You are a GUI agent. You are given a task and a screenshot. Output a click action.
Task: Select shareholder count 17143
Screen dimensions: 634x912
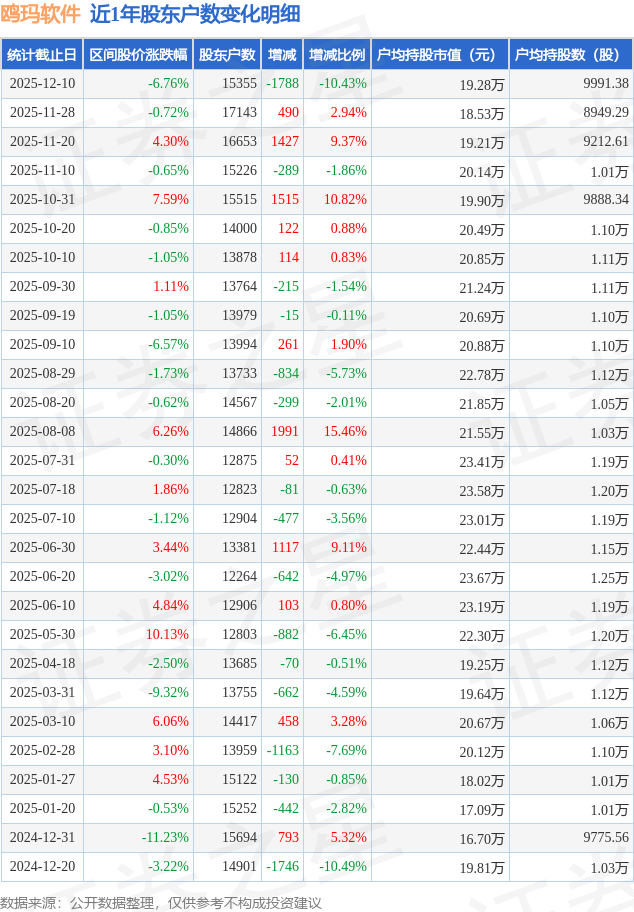coord(239,113)
